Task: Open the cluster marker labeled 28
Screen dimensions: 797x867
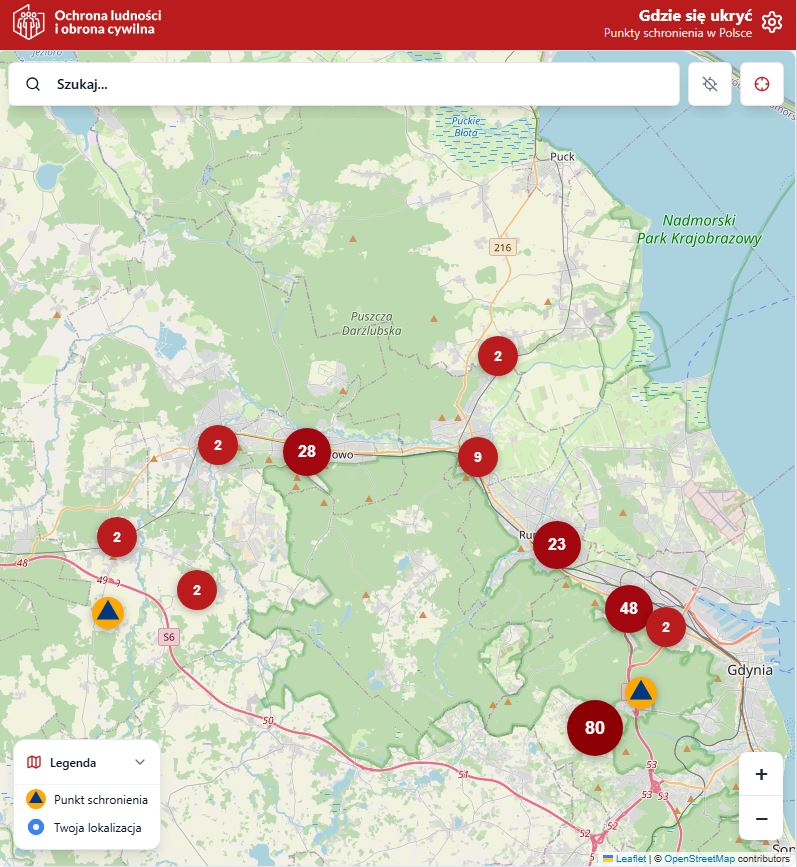Action: pyautogui.click(x=307, y=451)
